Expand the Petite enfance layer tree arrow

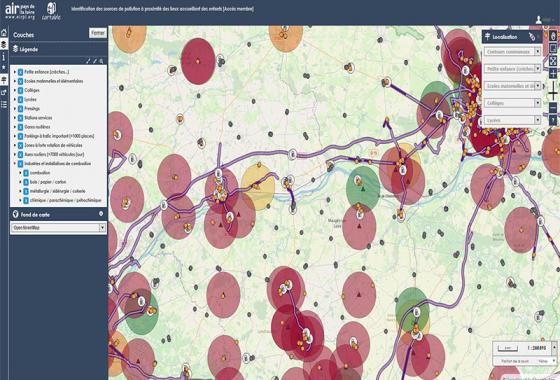point(15,72)
